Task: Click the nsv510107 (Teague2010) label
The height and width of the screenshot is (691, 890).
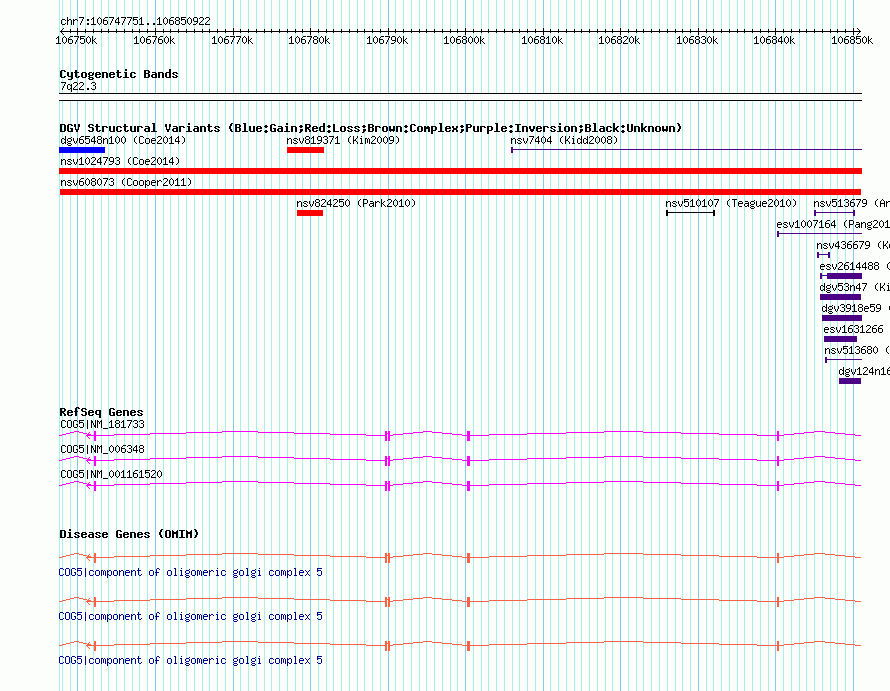Action: point(731,203)
